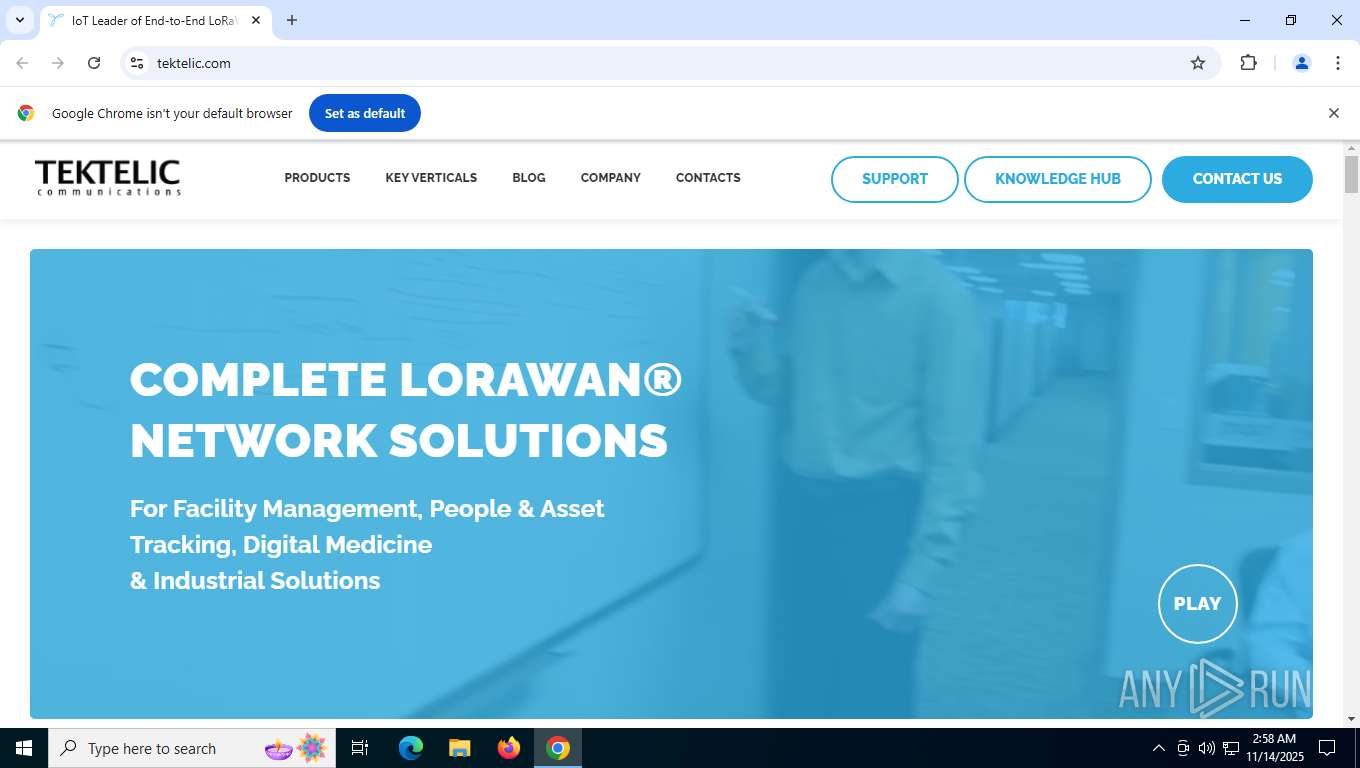Dismiss the default browser notification bar
This screenshot has height=768, width=1360.
click(x=1333, y=113)
